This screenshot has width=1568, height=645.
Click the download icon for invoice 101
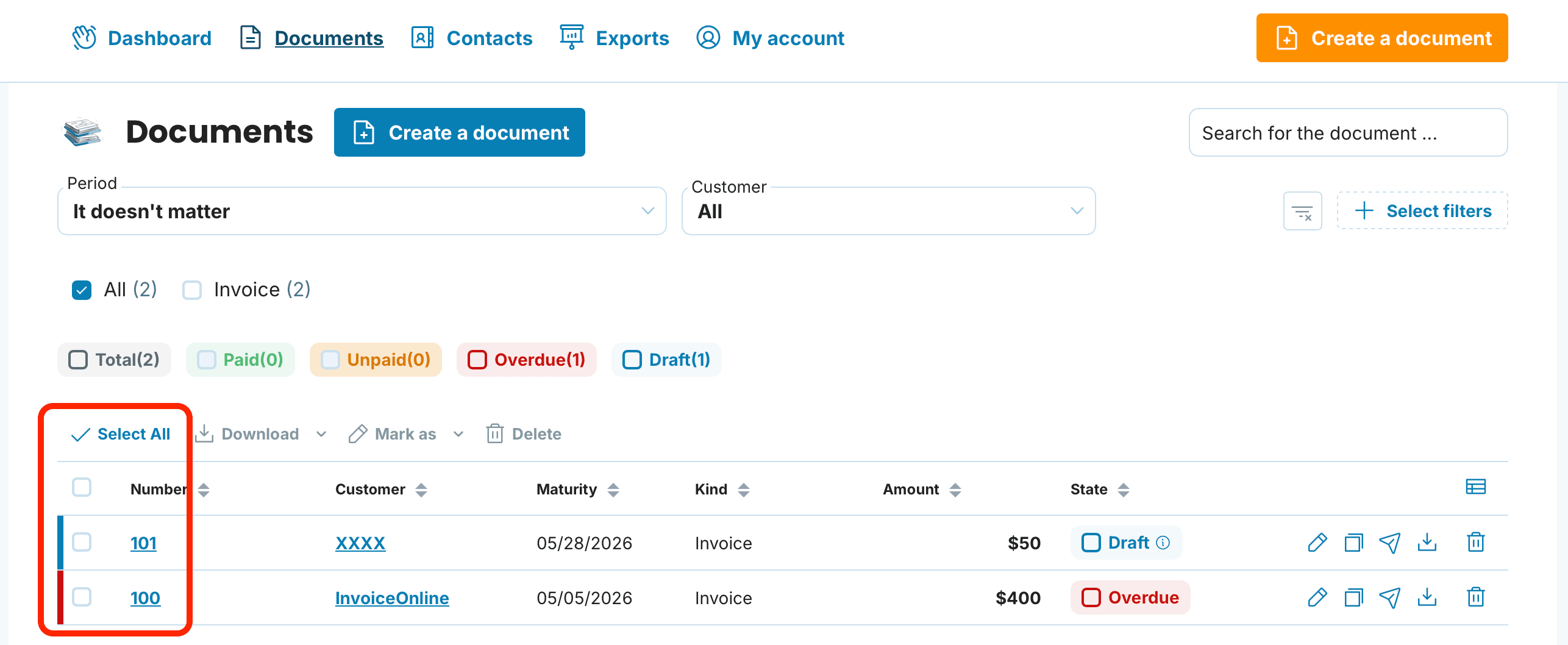tap(1427, 542)
